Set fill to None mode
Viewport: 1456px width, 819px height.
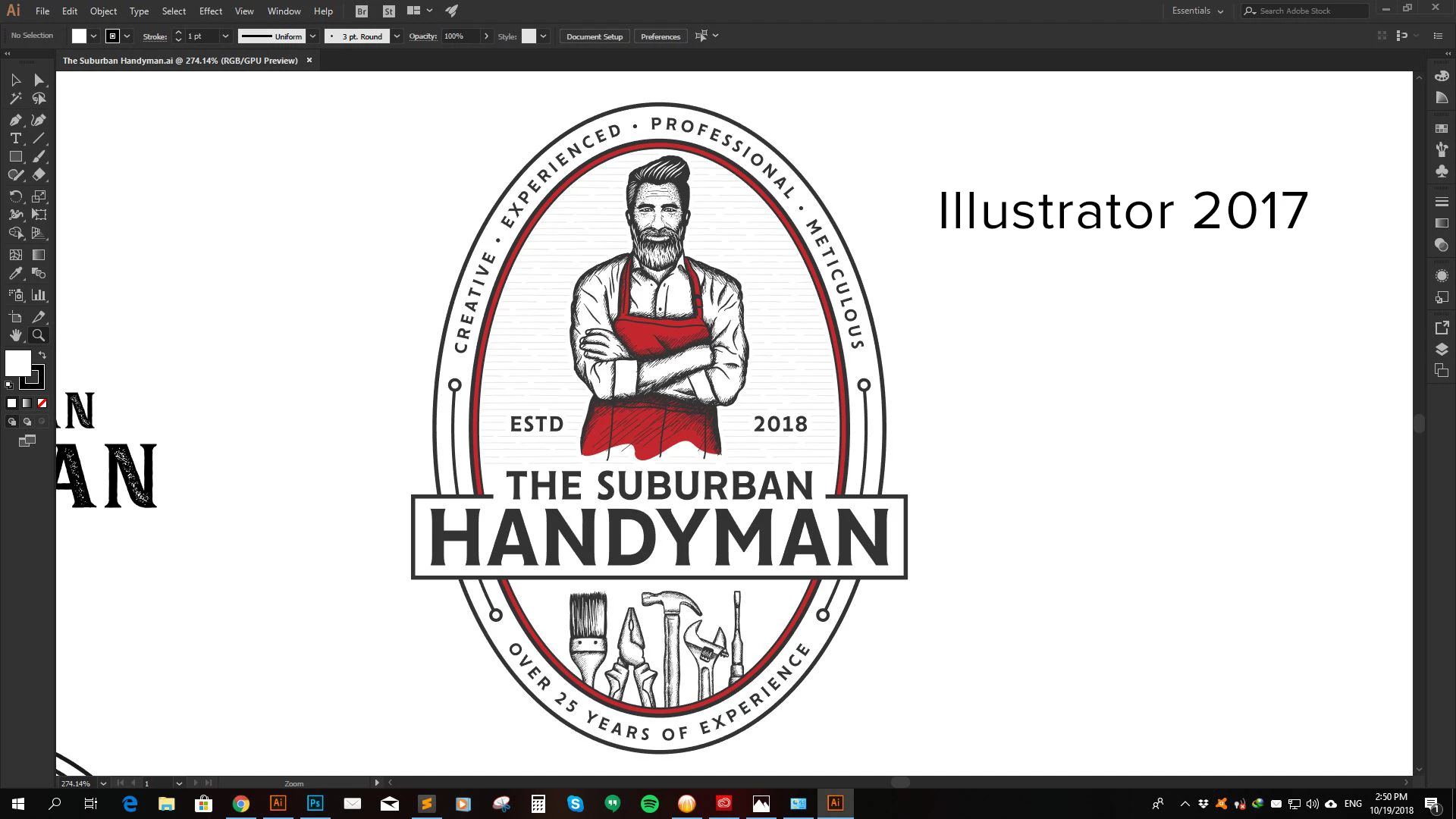(42, 403)
